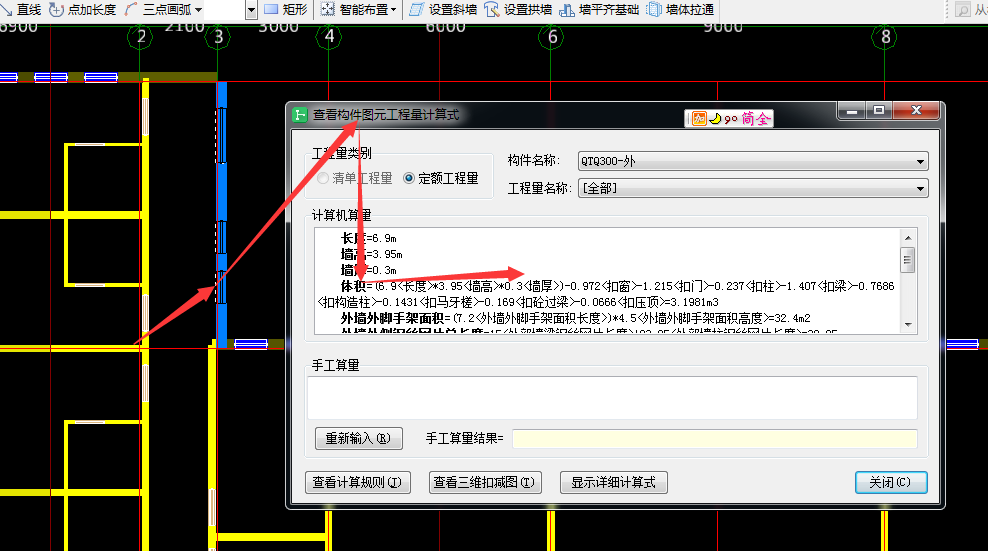Use the 墙平齐基础 align wall to foundation tool

tap(599, 9)
